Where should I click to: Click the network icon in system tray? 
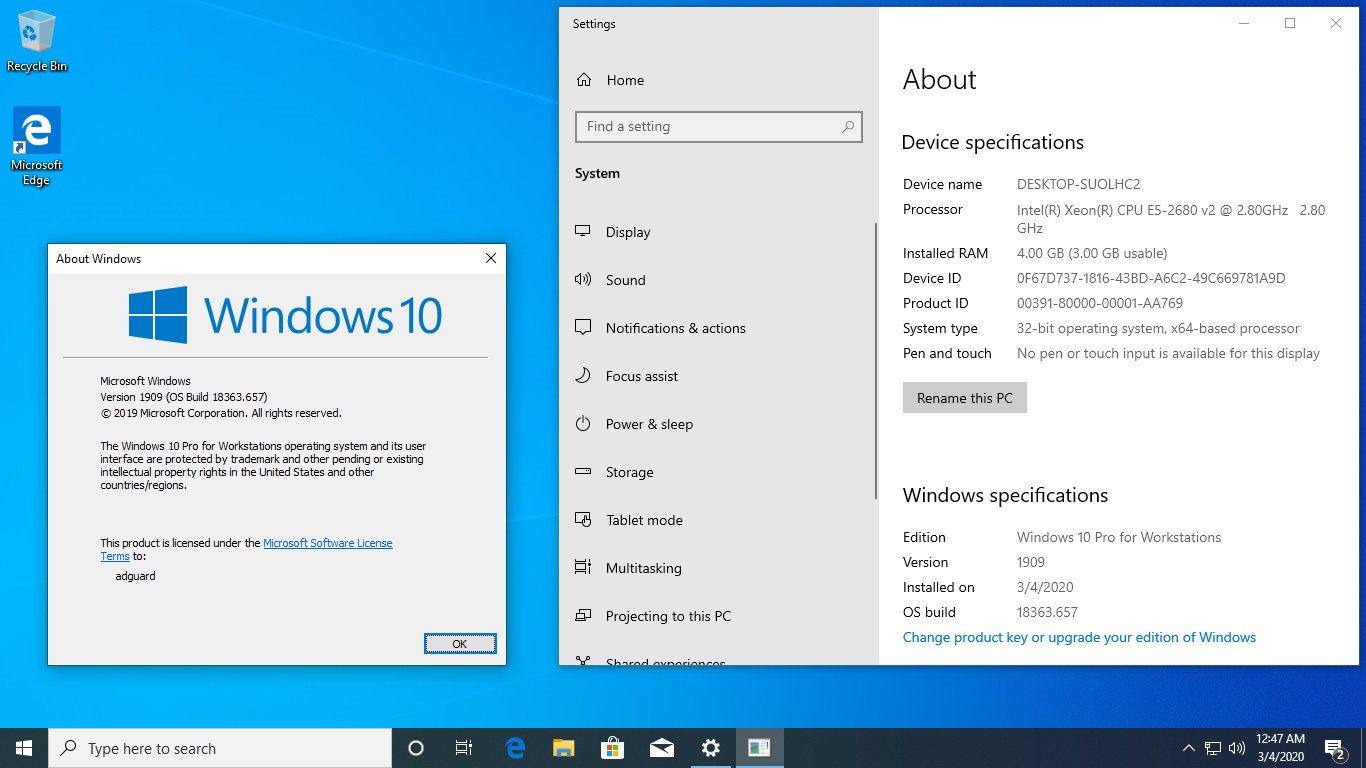coord(1213,748)
